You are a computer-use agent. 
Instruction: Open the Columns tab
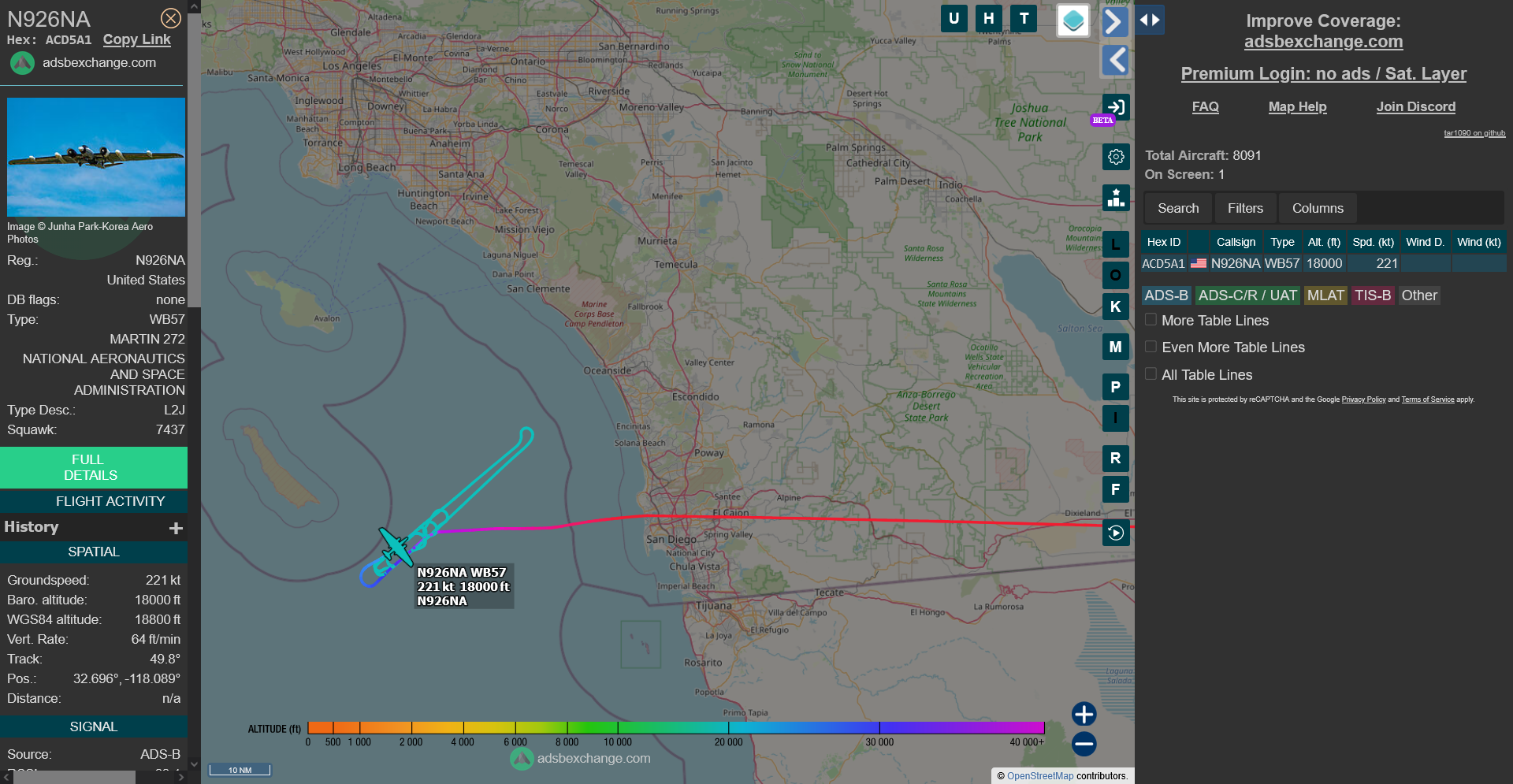click(x=1318, y=208)
